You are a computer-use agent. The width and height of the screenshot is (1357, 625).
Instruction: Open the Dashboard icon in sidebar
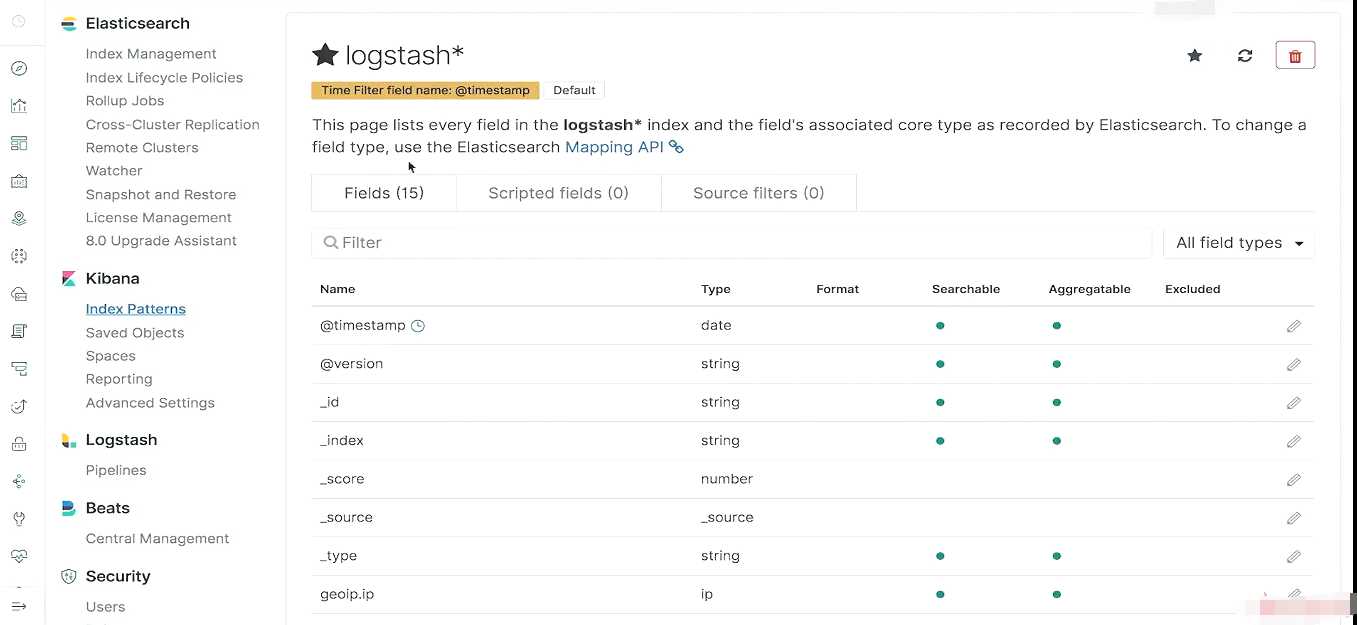19,143
